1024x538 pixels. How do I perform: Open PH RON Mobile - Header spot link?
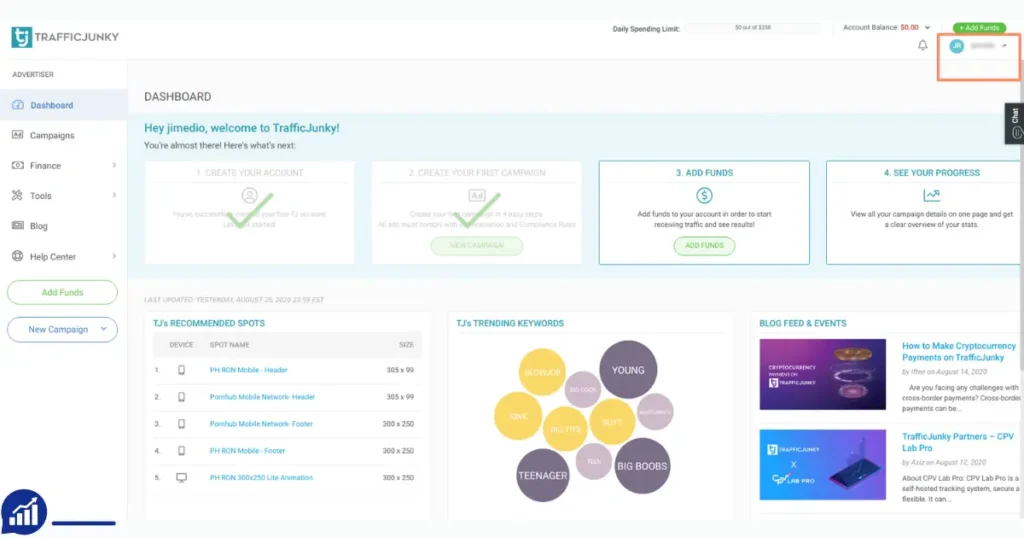tap(248, 370)
